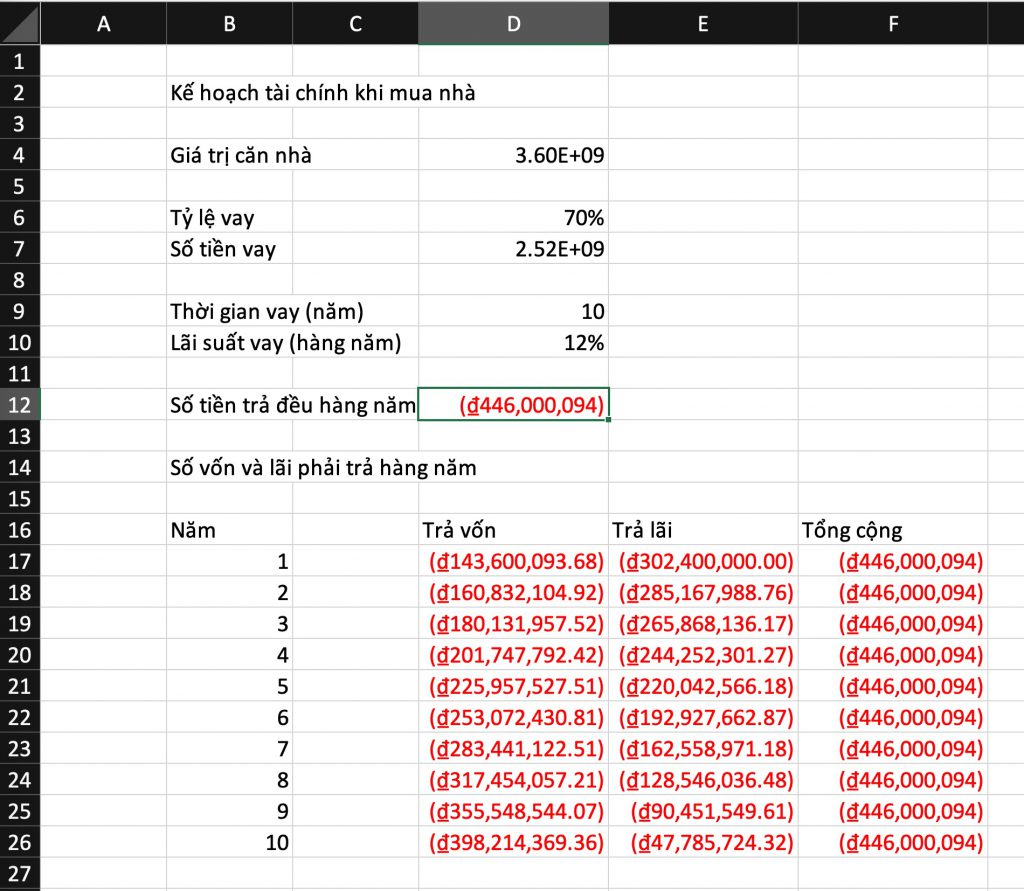
Task: Select principal cell (đ317,454,057.21)
Action: [x=513, y=779]
